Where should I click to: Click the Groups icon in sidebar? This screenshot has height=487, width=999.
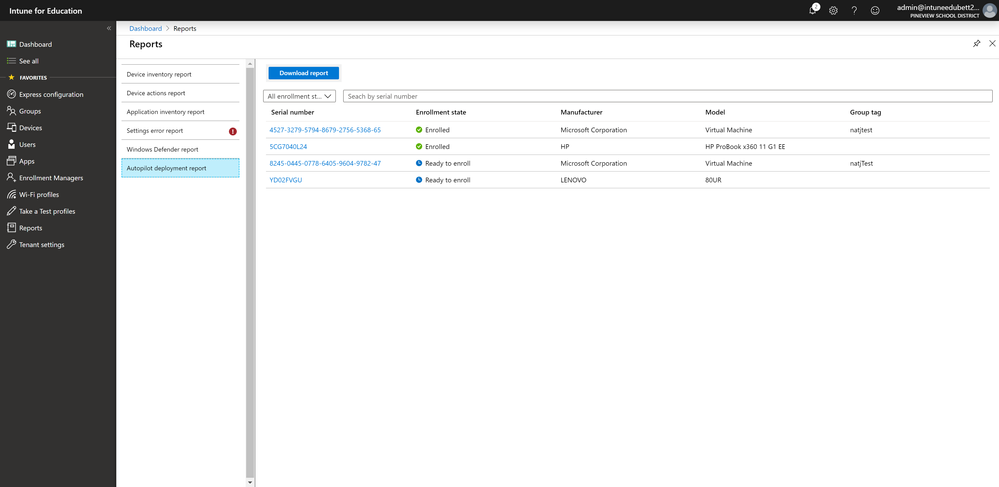11,111
